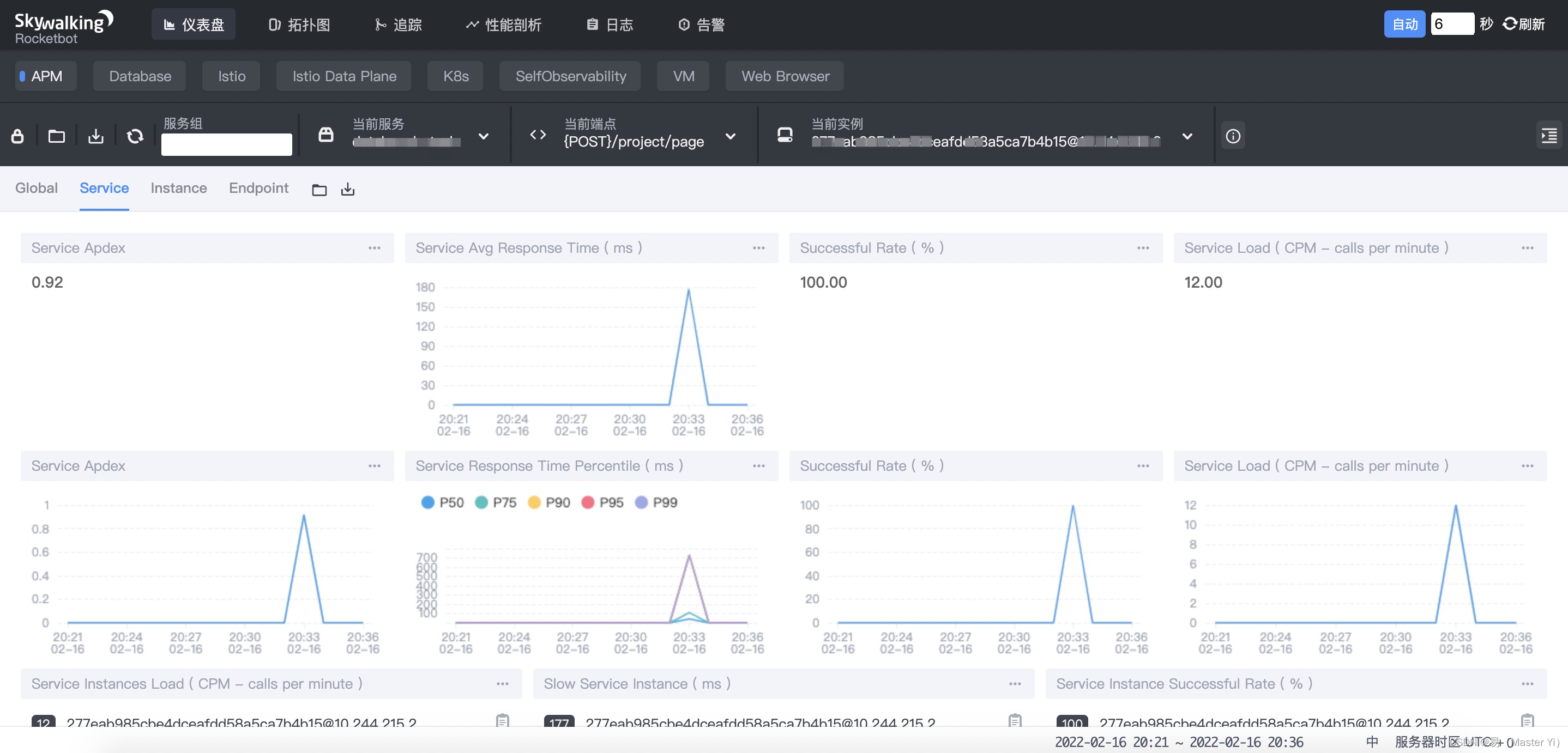Click the reload sync icon near 服务组
1568x753 pixels.
[135, 136]
